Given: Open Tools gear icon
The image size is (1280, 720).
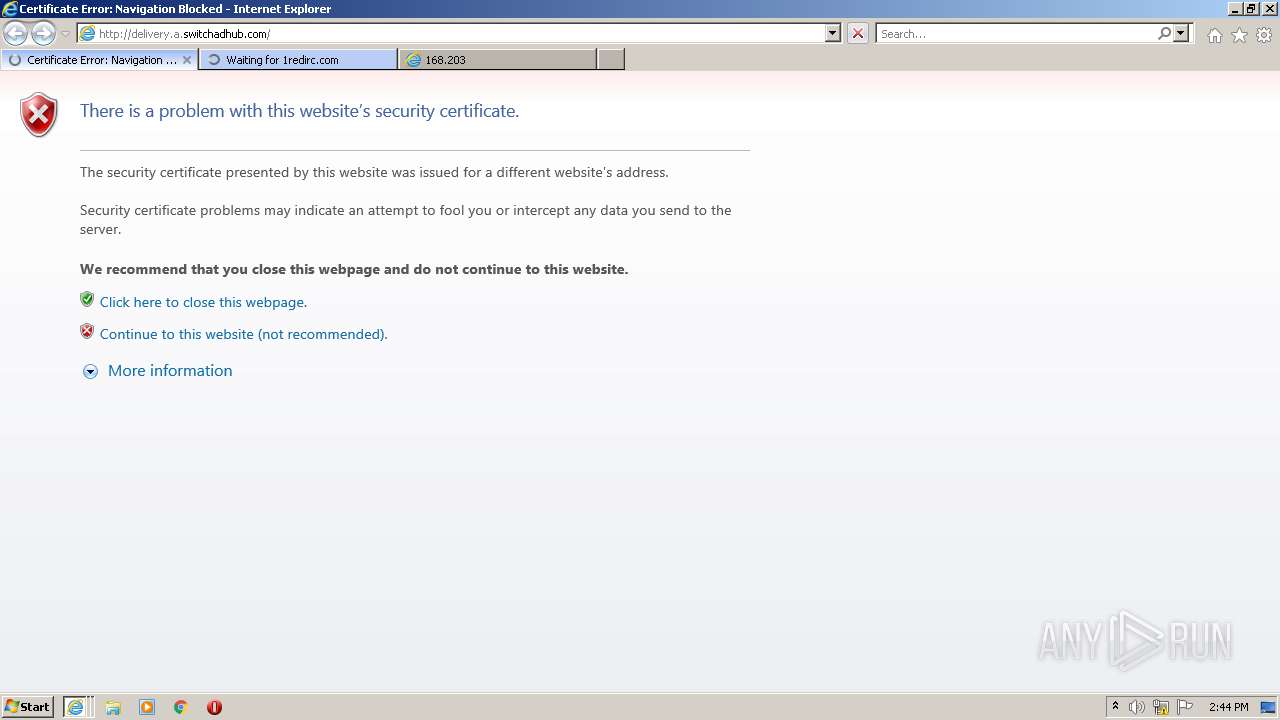Looking at the screenshot, I should tap(1264, 35).
